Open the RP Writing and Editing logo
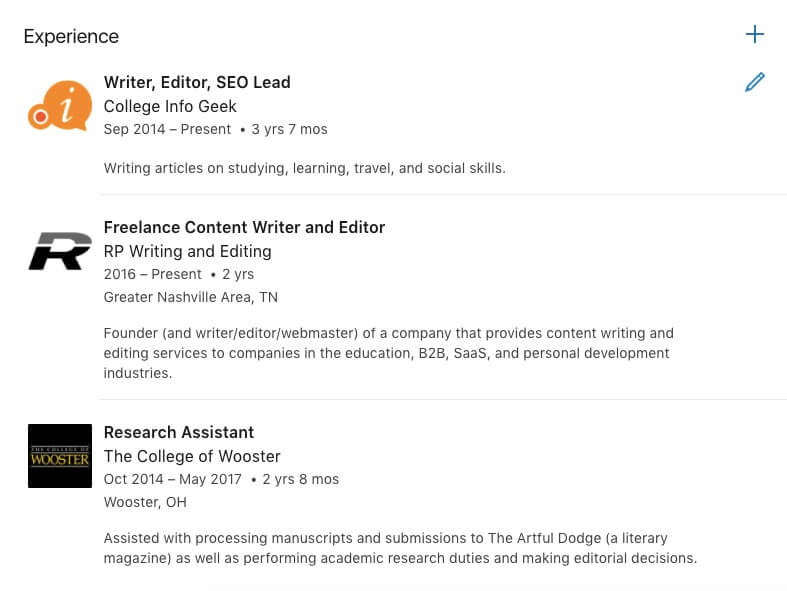Screen dimensions: 787x591 (x=60, y=251)
